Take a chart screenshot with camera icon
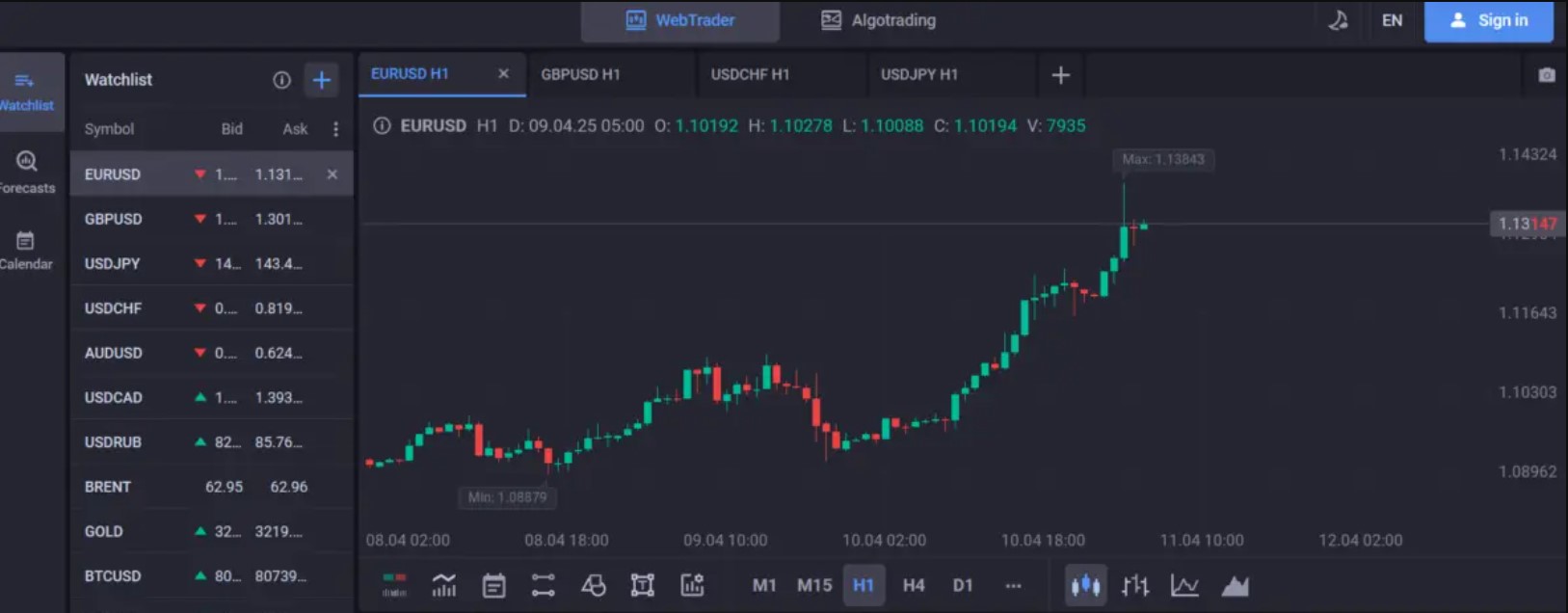Image resolution: width=1568 pixels, height=613 pixels. [x=1546, y=74]
